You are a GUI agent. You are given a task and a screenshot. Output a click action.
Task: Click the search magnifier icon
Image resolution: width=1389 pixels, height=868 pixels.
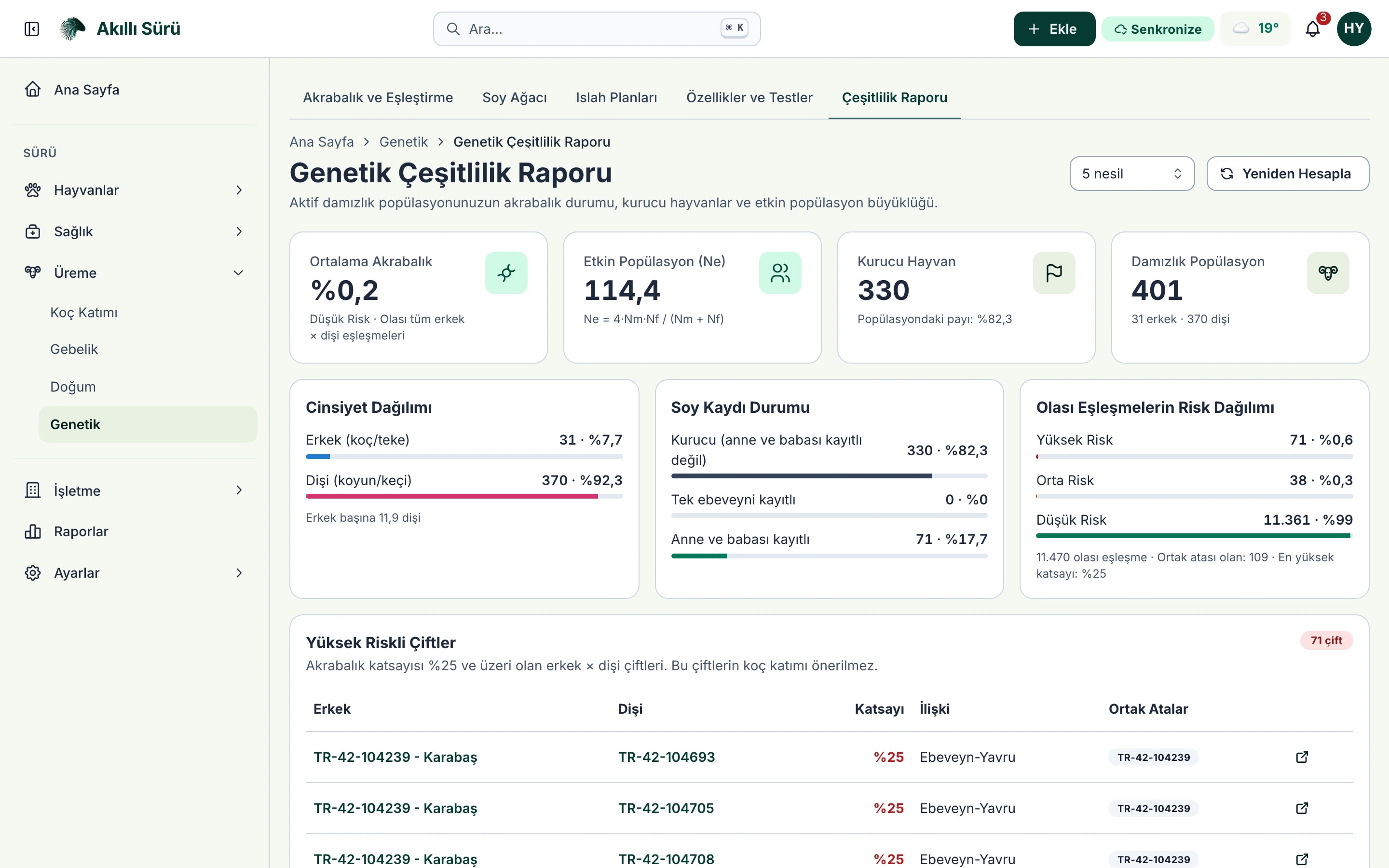tap(453, 29)
